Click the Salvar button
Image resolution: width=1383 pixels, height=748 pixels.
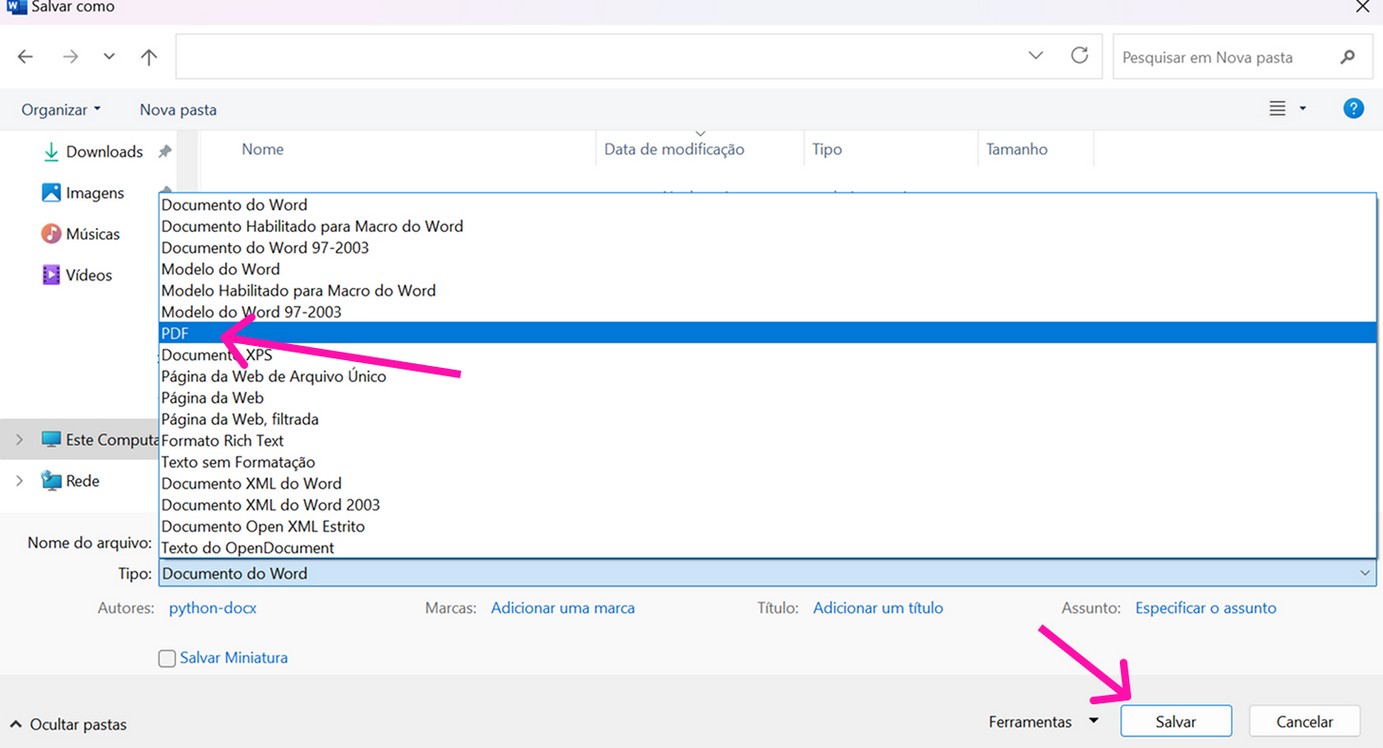(1176, 722)
